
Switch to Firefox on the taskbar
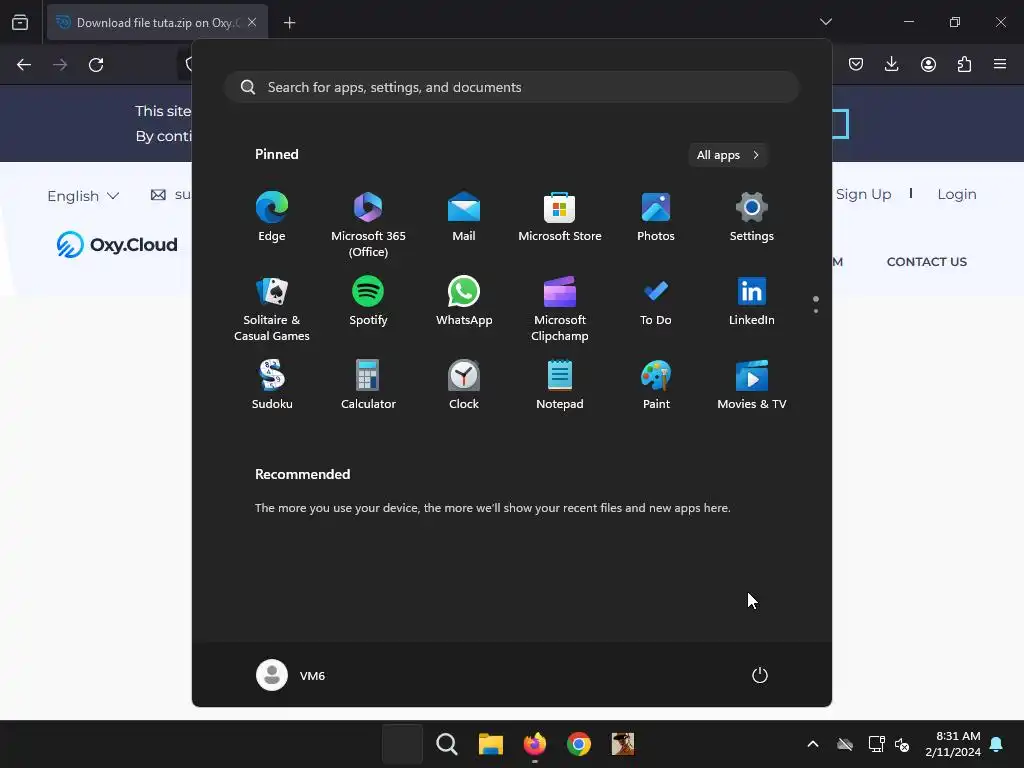pos(534,744)
